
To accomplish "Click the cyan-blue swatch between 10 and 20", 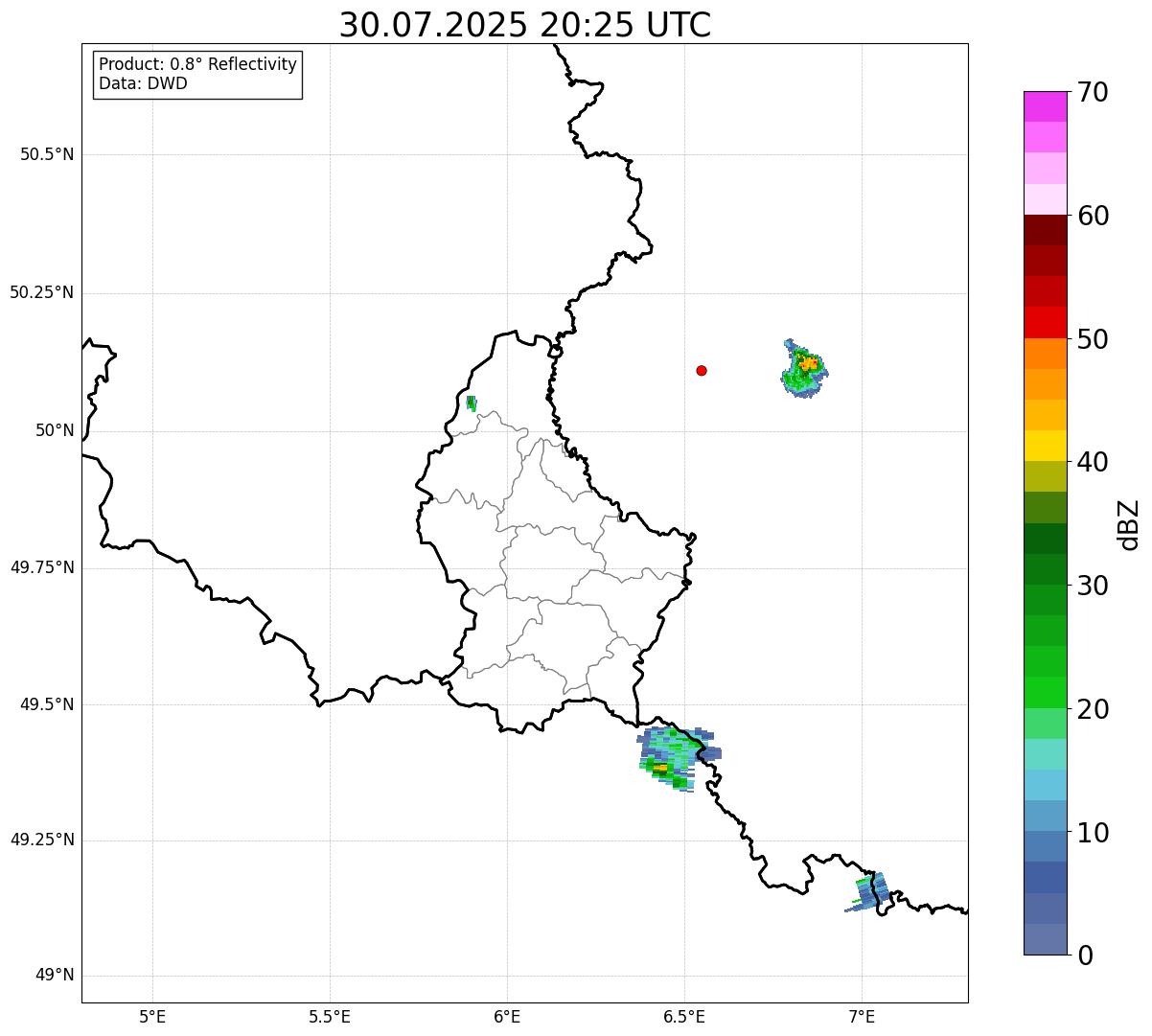I will [1045, 785].
